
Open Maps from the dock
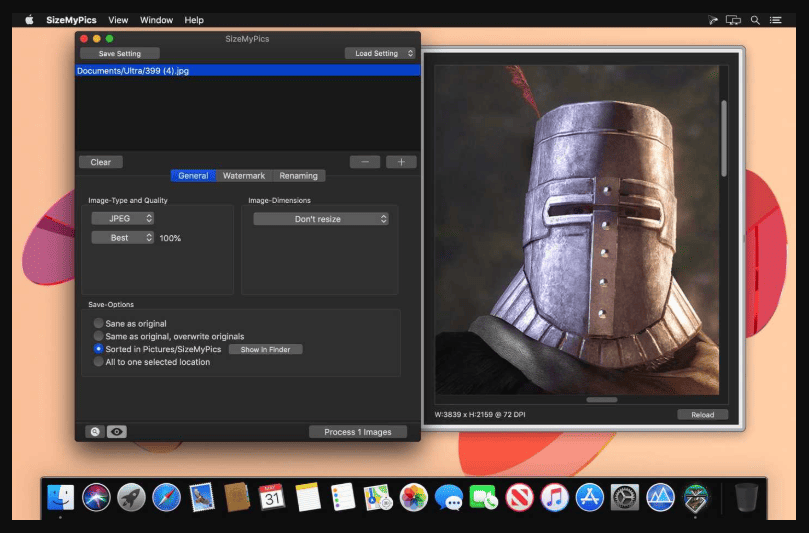click(378, 497)
